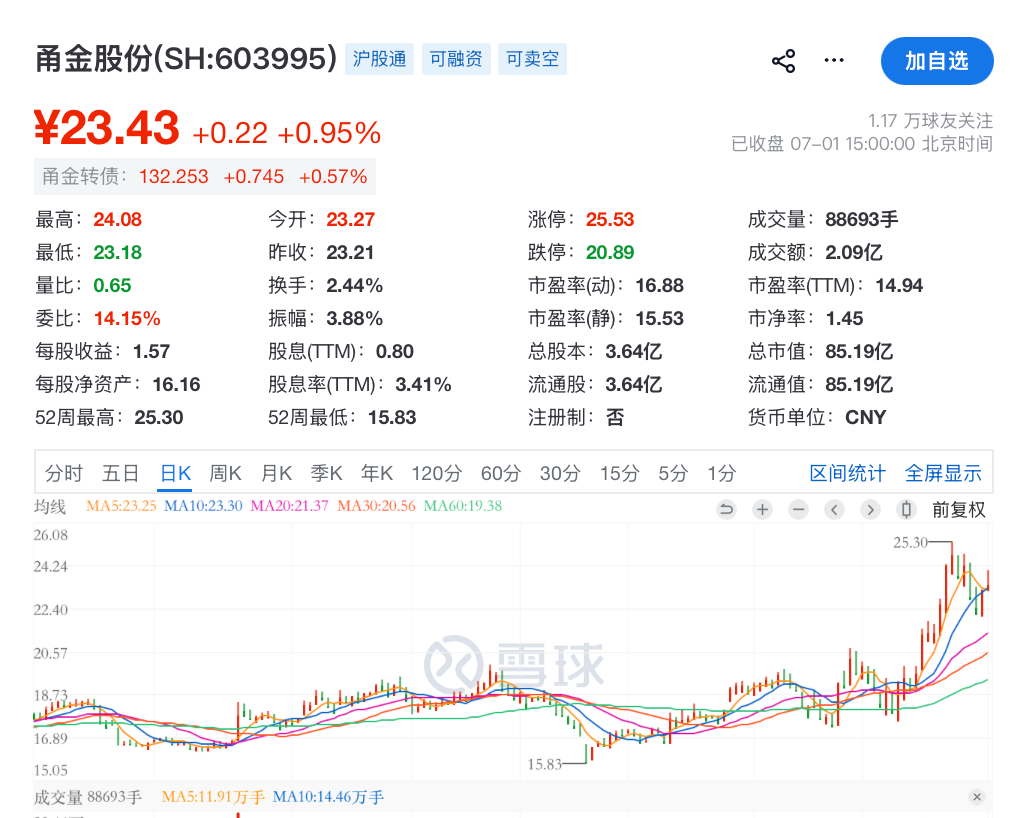This screenshot has height=818, width=1010.
Task: Click the current price ¥23.43
Action: click(x=107, y=128)
